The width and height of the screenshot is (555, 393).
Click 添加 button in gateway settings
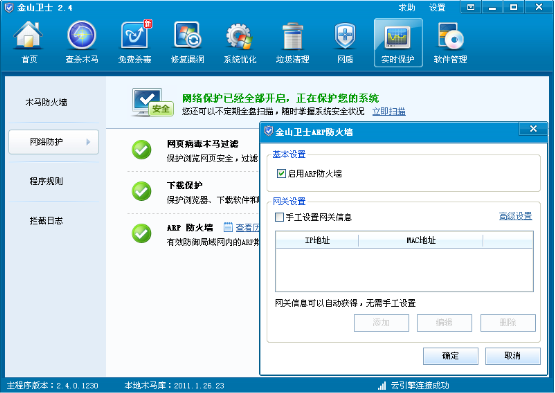point(381,323)
